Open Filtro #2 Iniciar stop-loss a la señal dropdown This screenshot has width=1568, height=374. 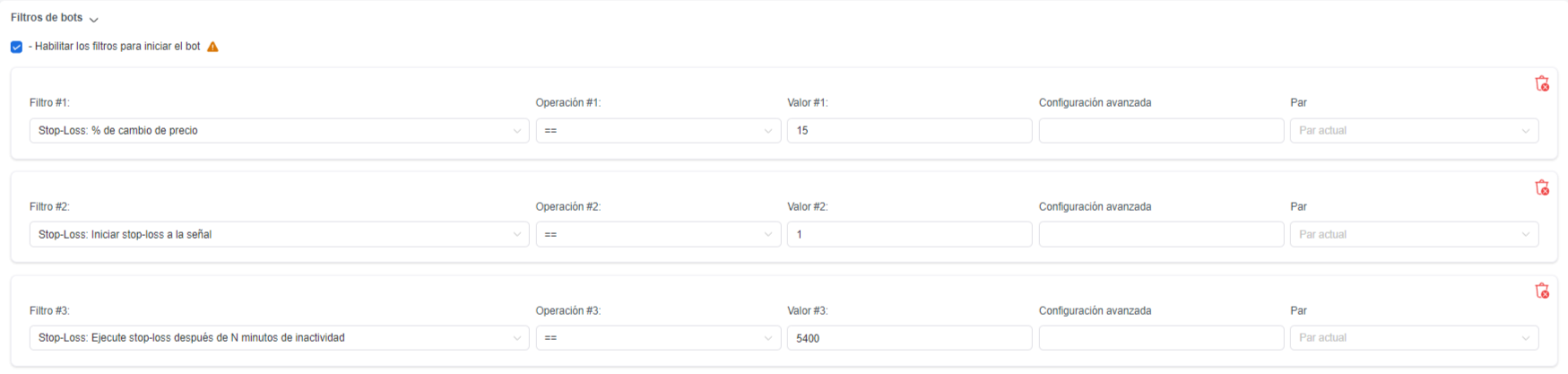click(x=279, y=234)
